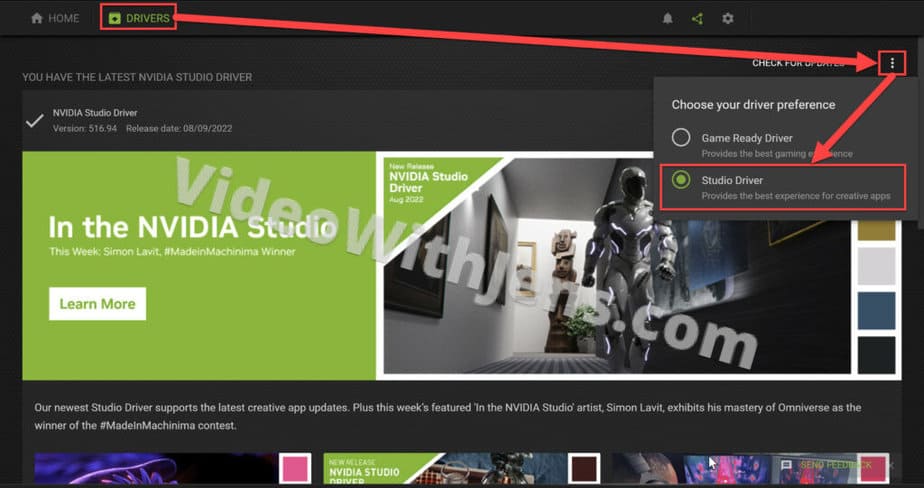This screenshot has width=924, height=488.
Task: Pick the navy blue color swatch
Action: (x=876, y=311)
